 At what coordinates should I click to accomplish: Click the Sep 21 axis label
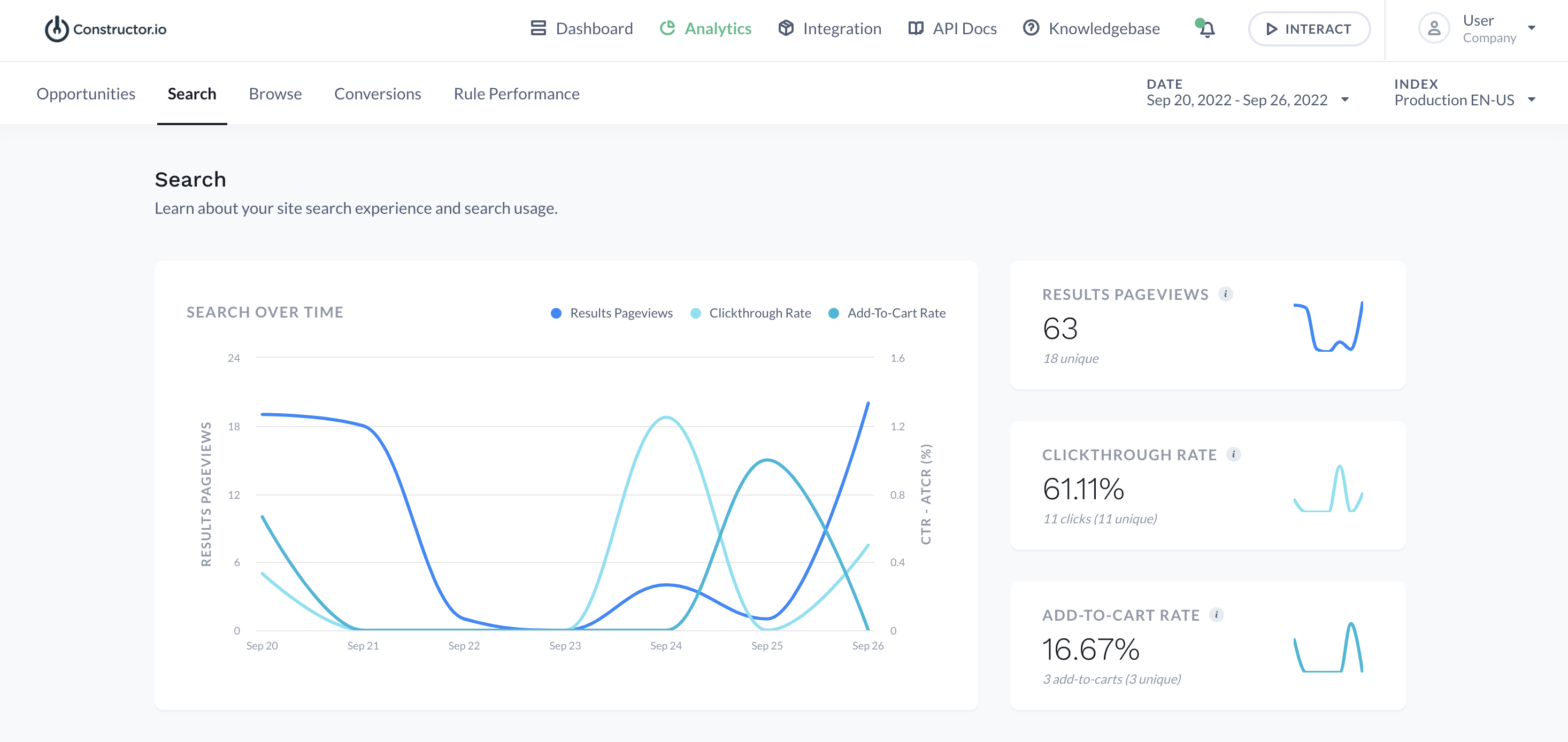click(x=363, y=646)
